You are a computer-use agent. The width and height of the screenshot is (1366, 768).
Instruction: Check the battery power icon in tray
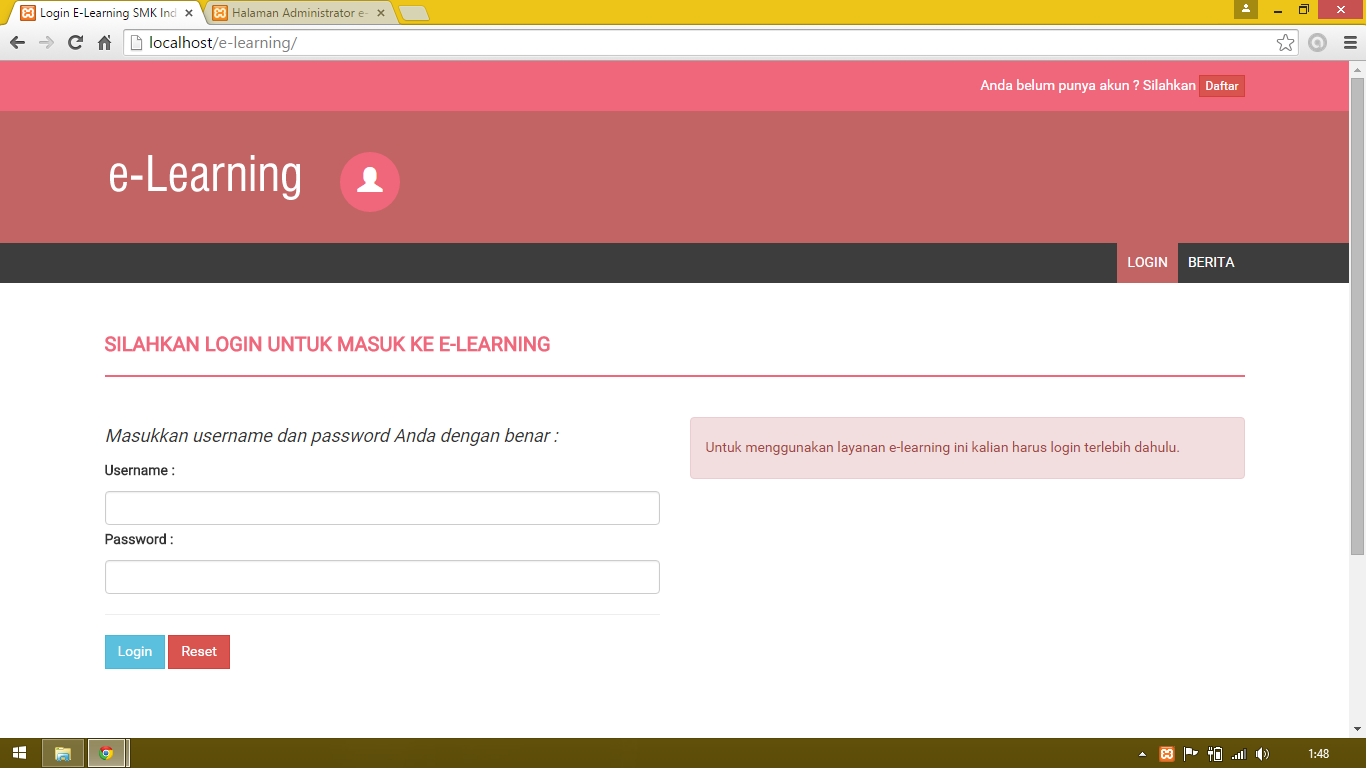coord(1215,754)
